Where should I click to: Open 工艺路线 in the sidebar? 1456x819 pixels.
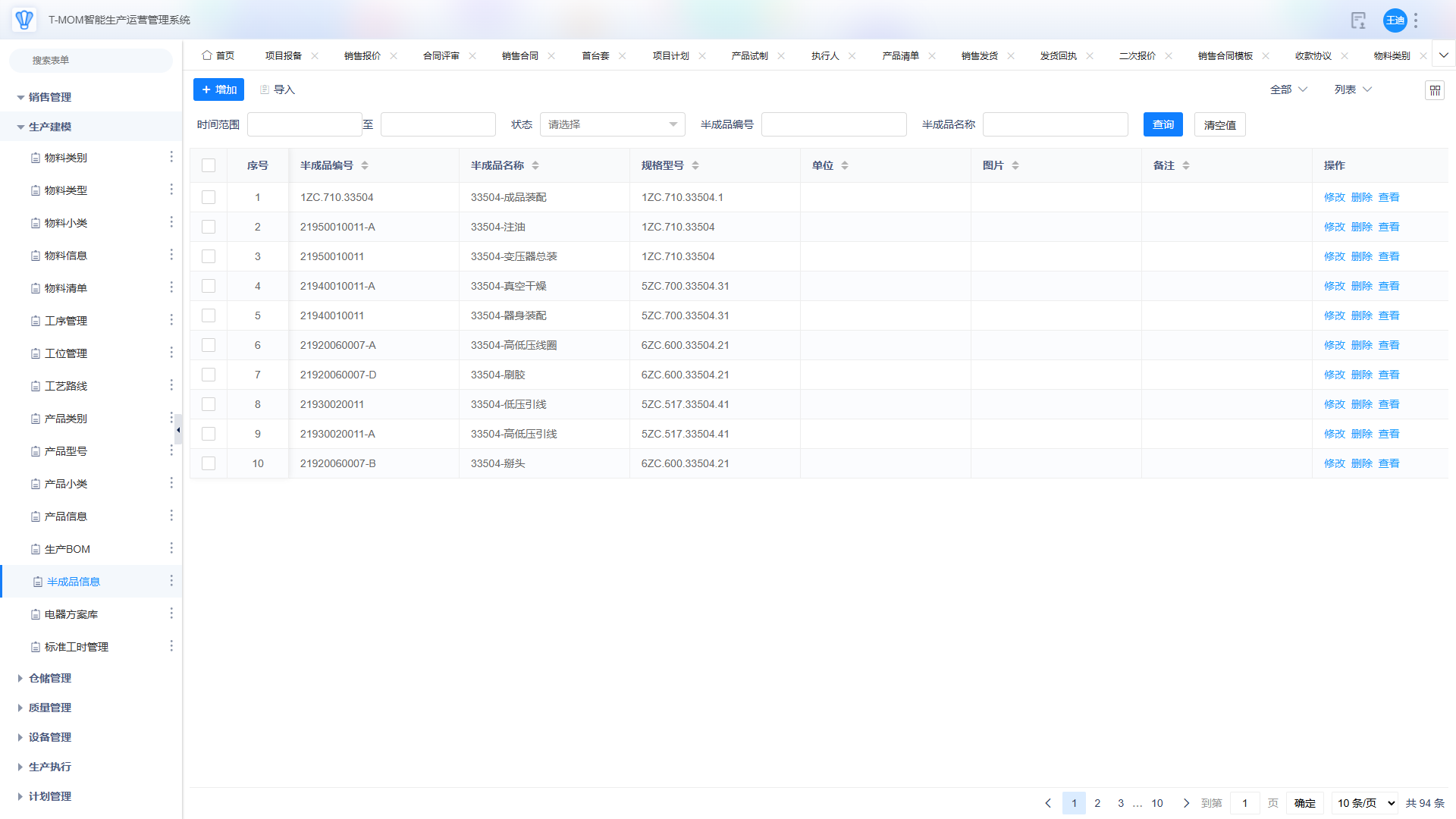pos(66,386)
